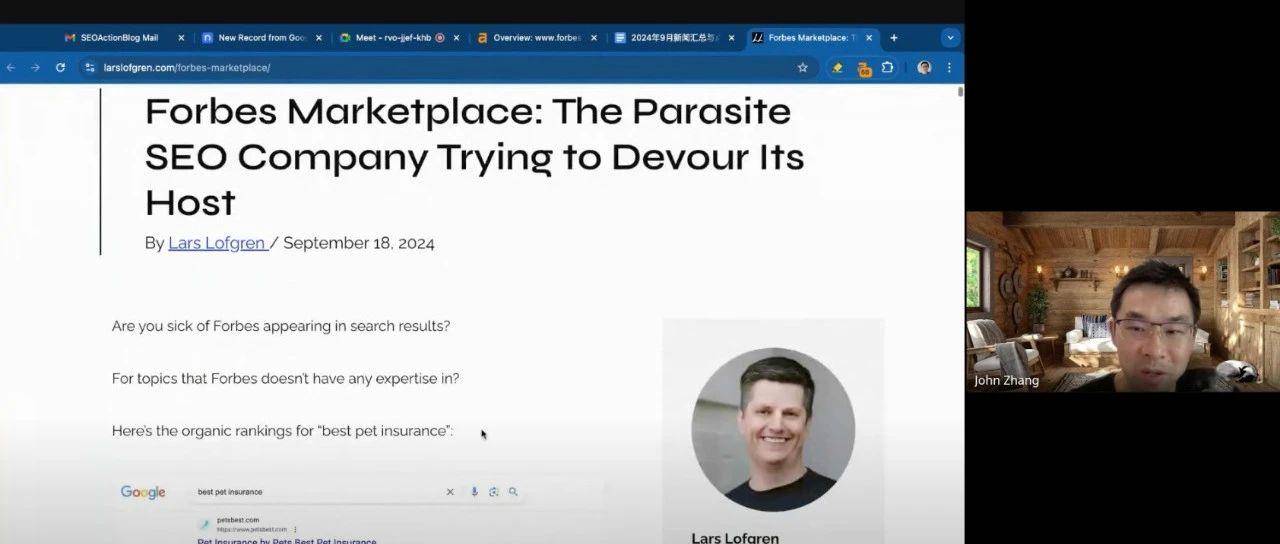The height and width of the screenshot is (544, 1280).
Task: Open the Lars Lofgren author link
Action: pos(217,243)
